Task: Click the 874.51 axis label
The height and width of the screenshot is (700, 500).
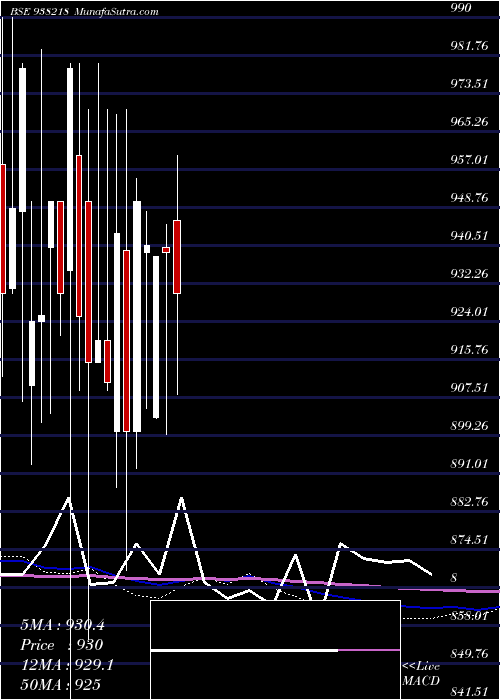Action: click(469, 540)
